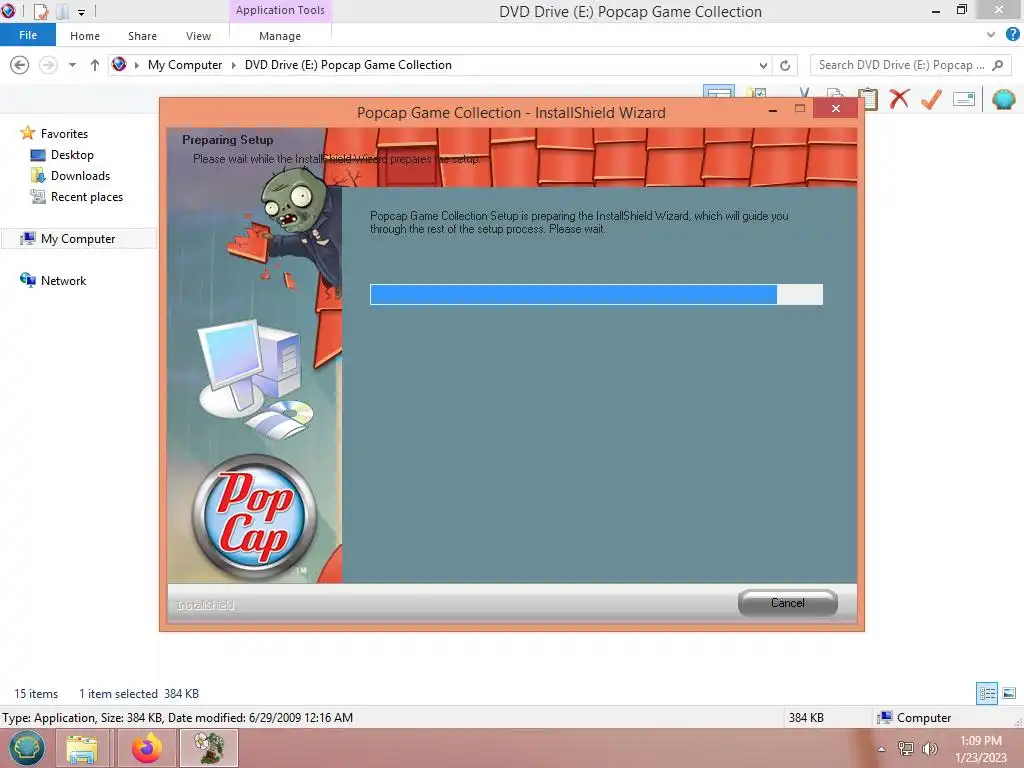Open the recent locations dropdown arrow

[x=72, y=65]
